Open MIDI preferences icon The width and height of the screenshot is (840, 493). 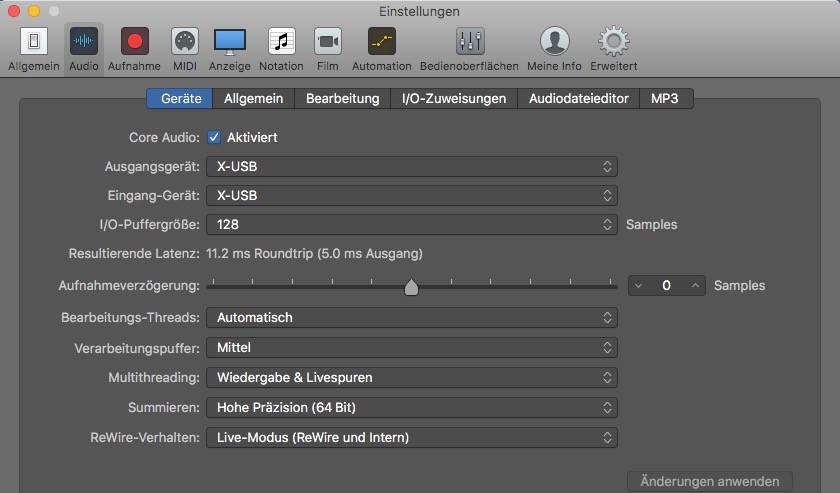184,42
